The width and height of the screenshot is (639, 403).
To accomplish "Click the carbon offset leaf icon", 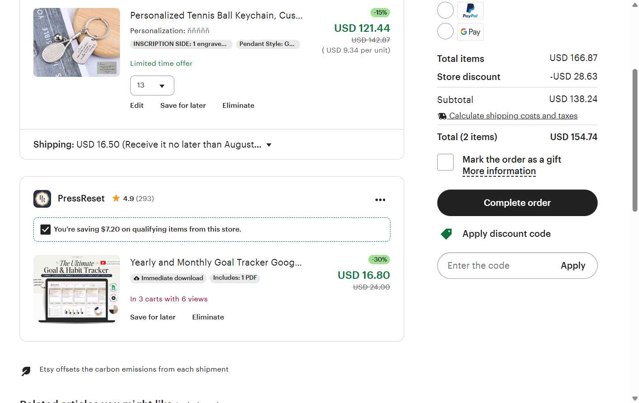I will click(26, 370).
